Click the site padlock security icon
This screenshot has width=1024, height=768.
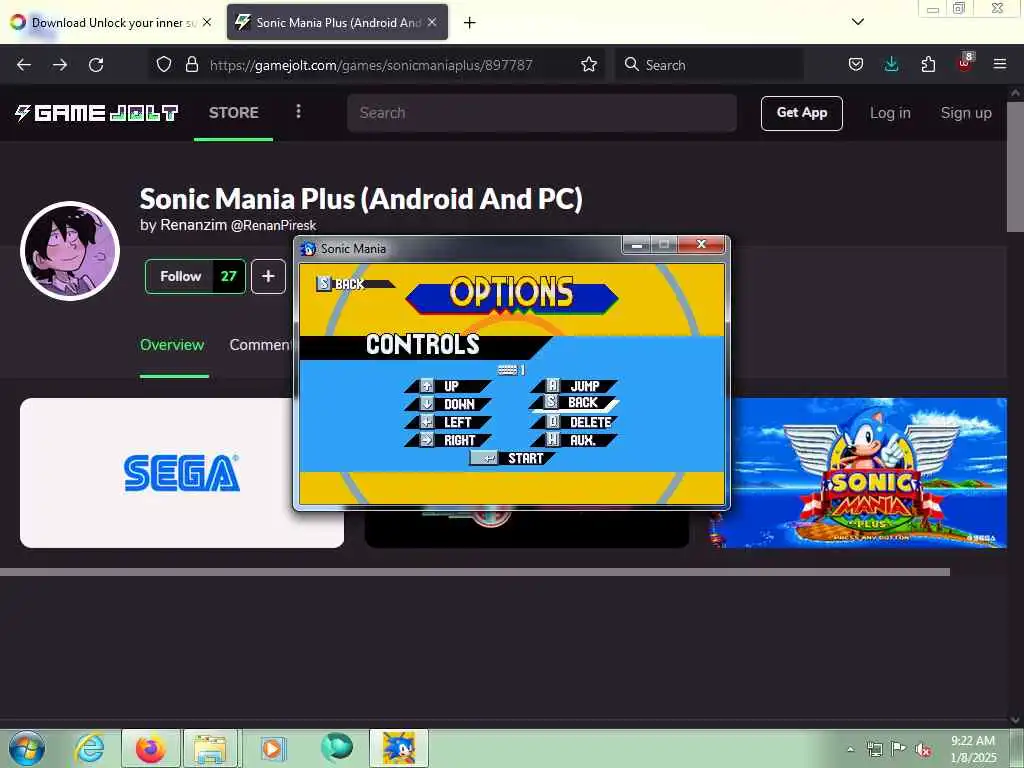click(191, 64)
